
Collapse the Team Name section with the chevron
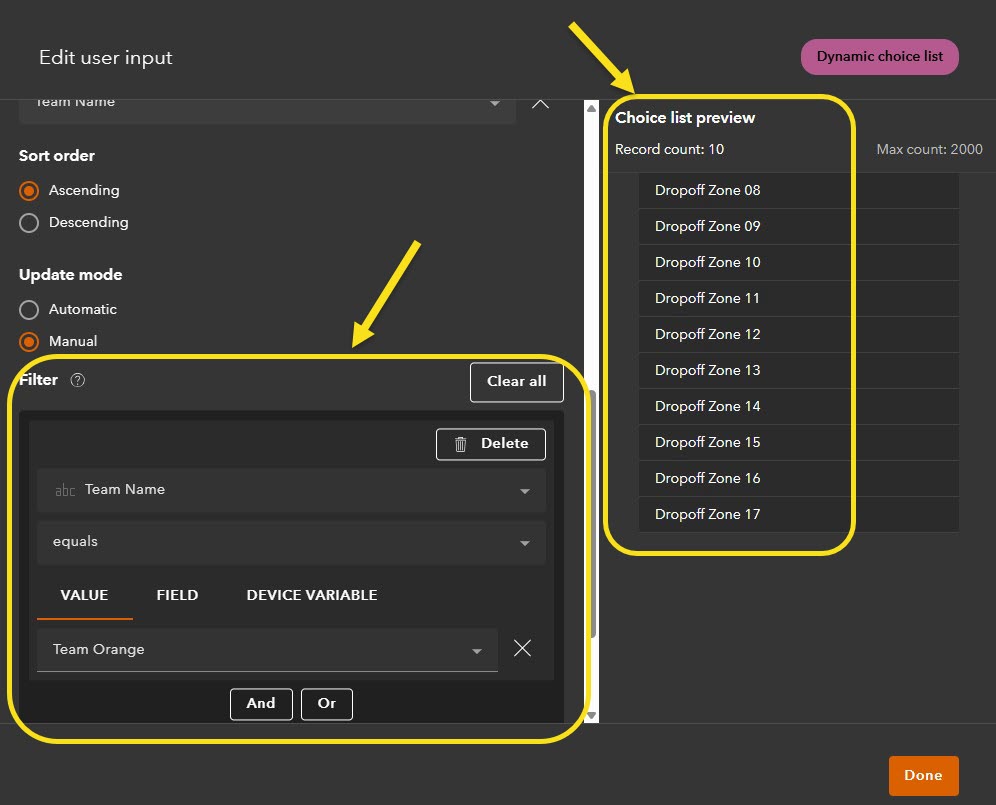[x=540, y=103]
